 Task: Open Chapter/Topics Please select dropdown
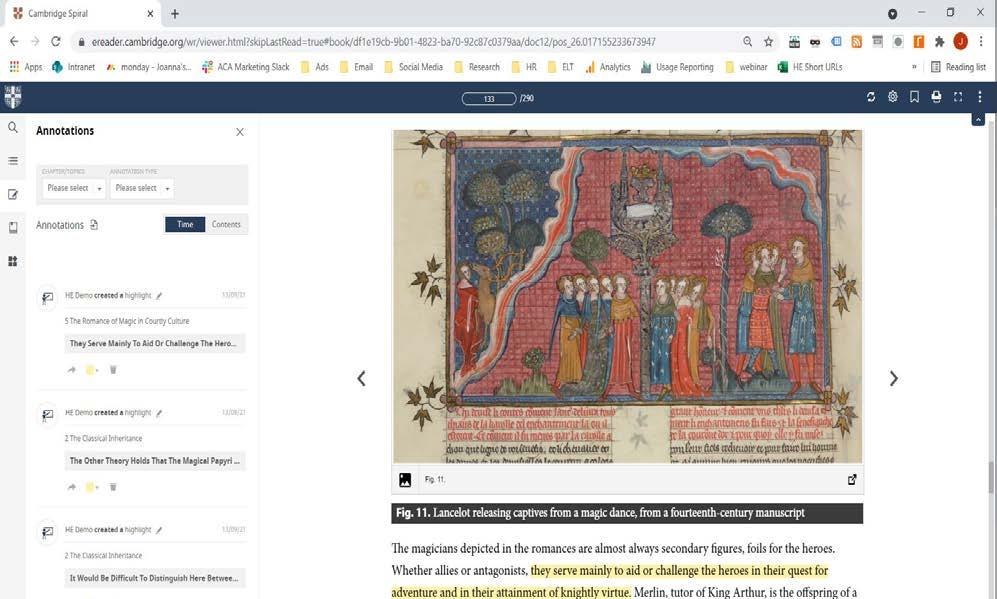pyautogui.click(x=73, y=188)
